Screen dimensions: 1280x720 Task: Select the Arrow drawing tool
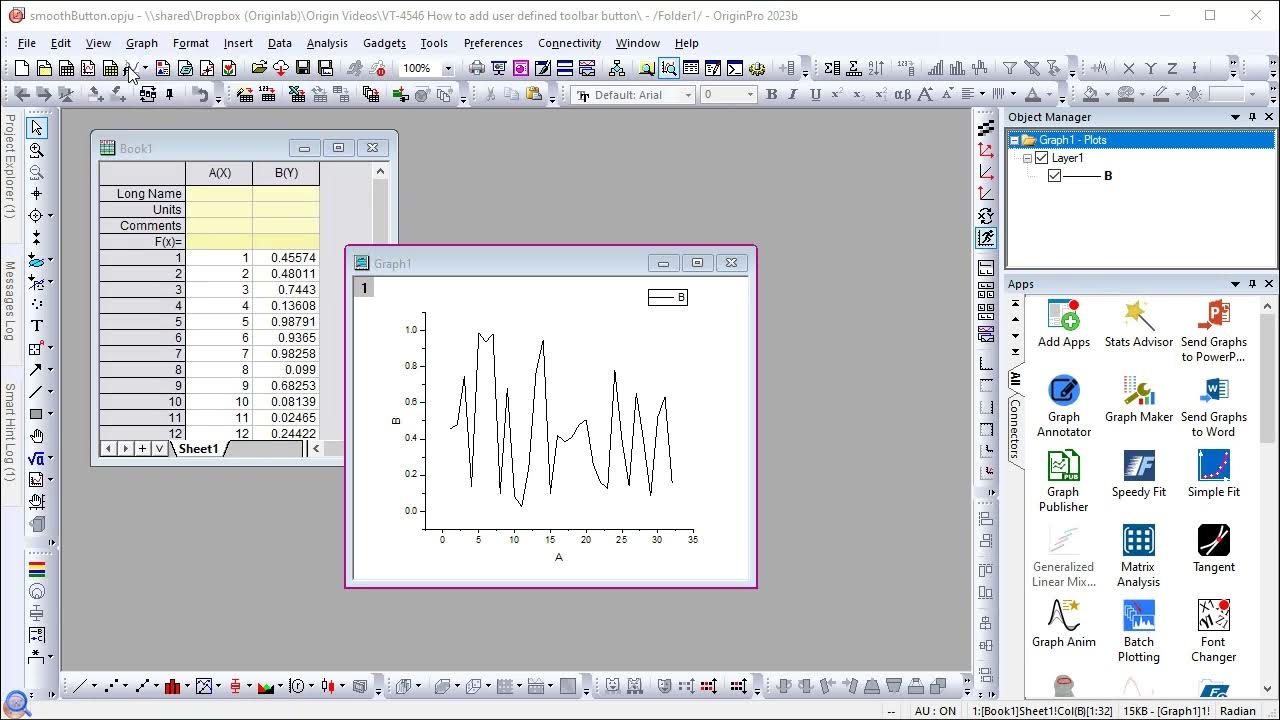[x=37, y=370]
